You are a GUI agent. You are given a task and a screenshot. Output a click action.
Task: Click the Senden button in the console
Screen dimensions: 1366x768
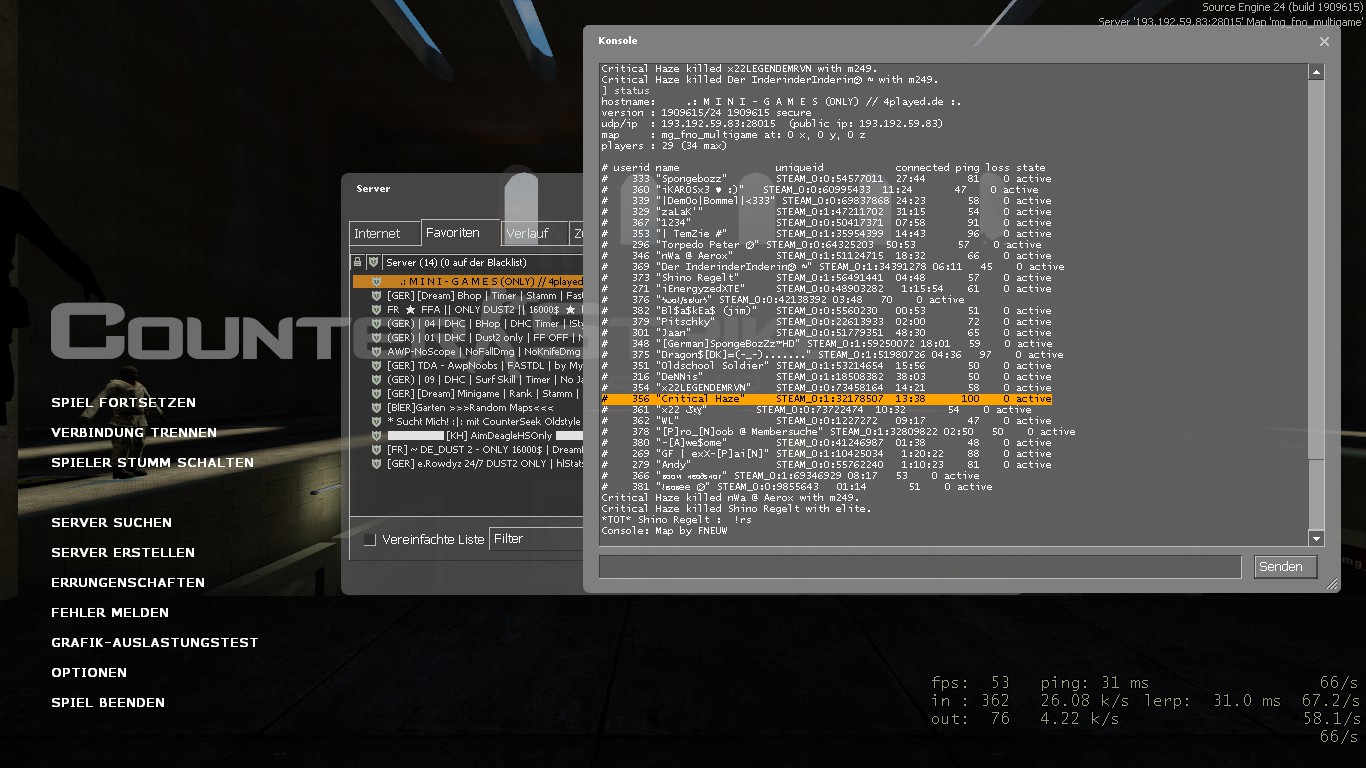(x=1285, y=567)
